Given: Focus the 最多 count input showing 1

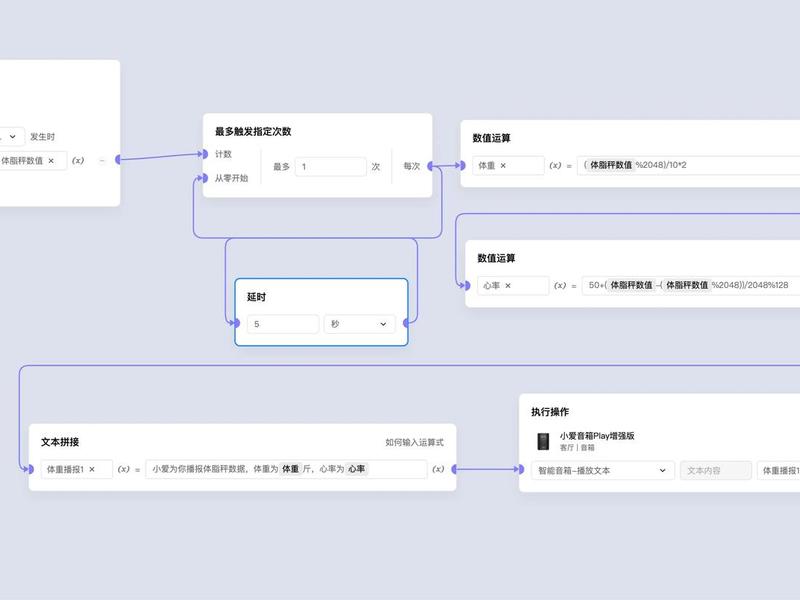Looking at the screenshot, I should 331,167.
